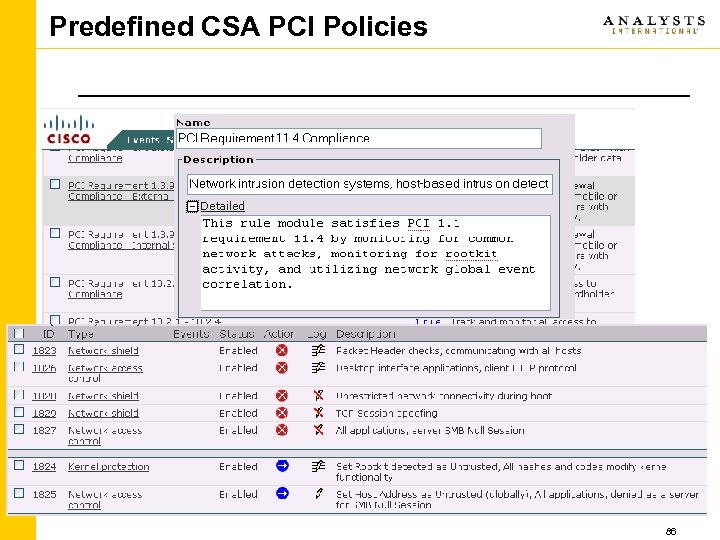The image size is (720, 540).
Task: Check PCI Requirement 1.3.9 External checkbox
Action: coord(55,184)
